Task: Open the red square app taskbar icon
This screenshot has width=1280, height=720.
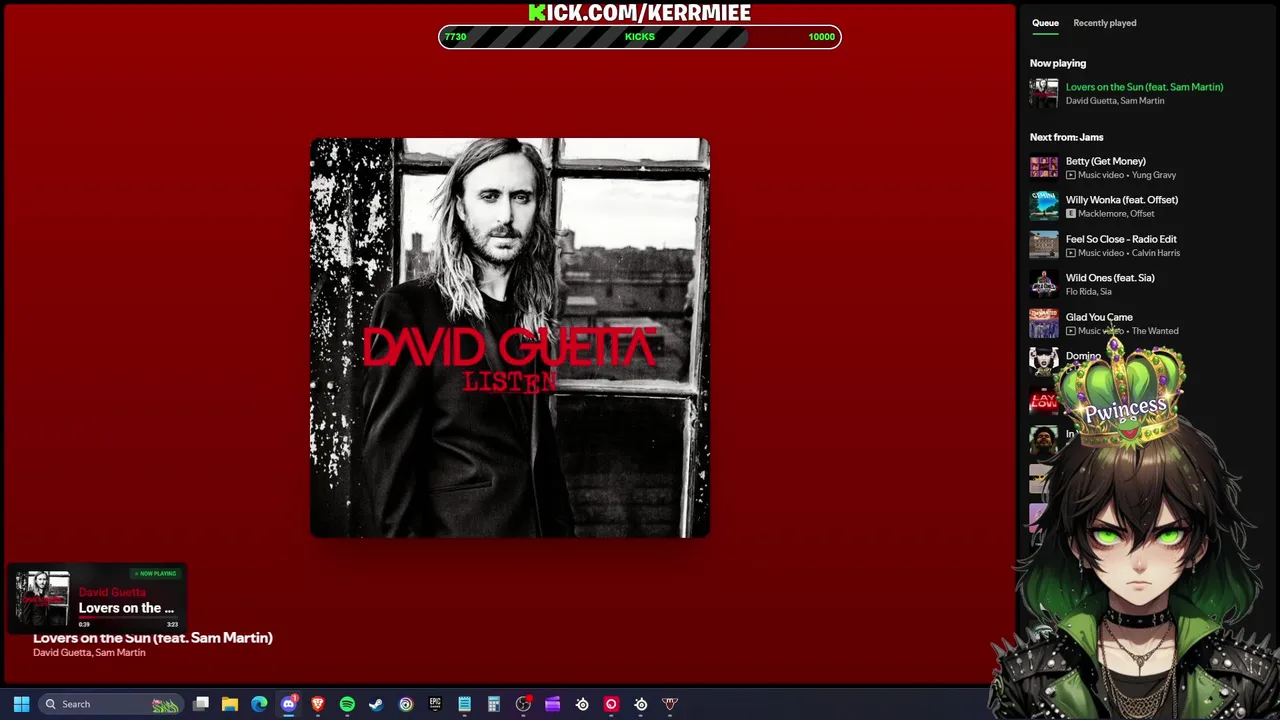Action: pyautogui.click(x=611, y=704)
